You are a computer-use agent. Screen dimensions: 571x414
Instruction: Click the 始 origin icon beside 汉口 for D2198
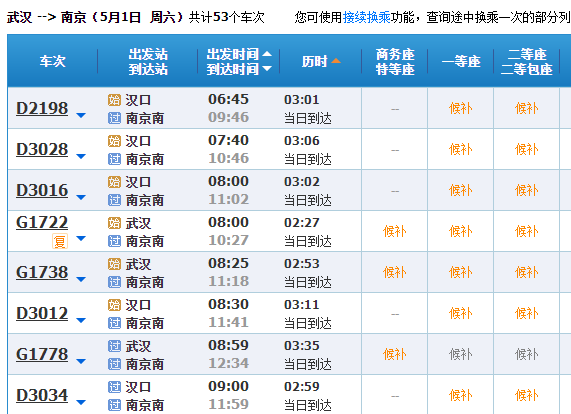point(114,100)
